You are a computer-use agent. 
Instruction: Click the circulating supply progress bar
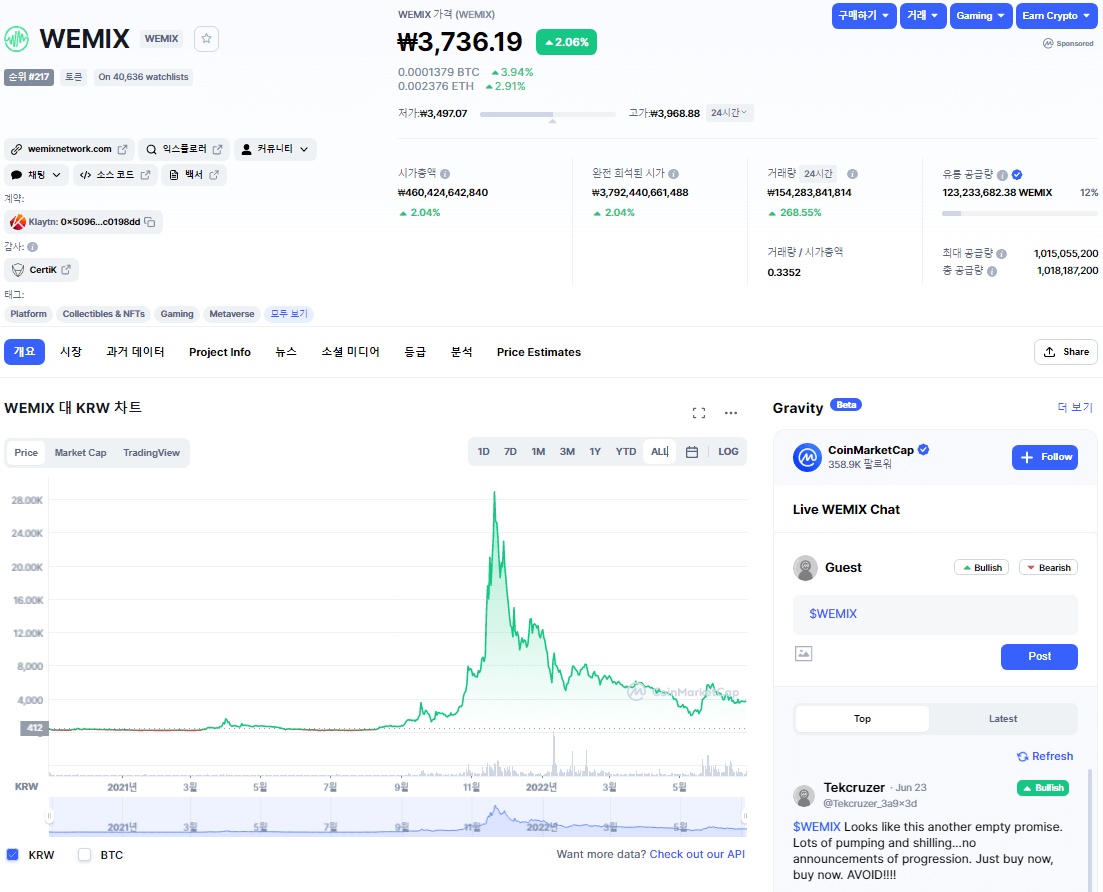coord(1020,213)
